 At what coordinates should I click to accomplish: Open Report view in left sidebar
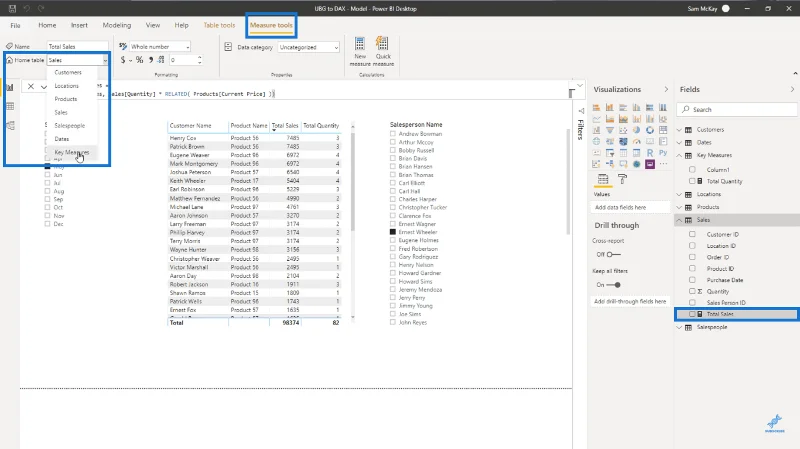[x=10, y=87]
